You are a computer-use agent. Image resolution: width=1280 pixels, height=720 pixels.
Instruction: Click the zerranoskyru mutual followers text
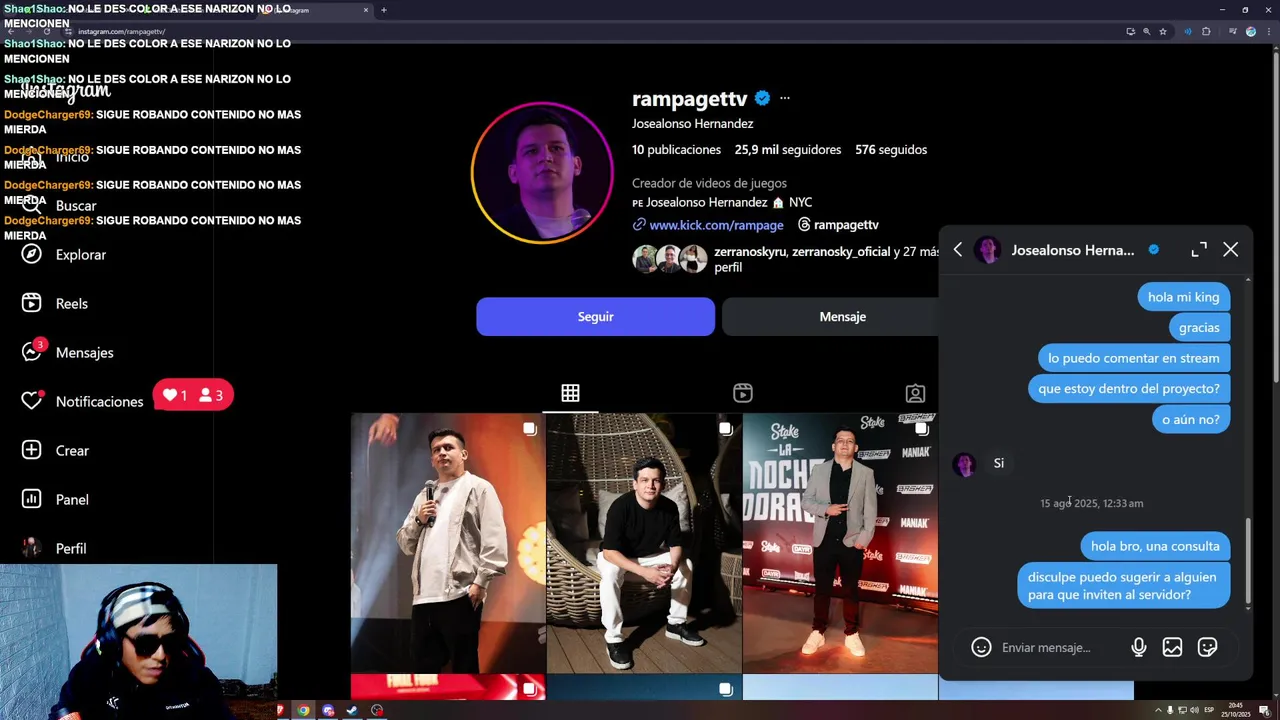coord(750,252)
